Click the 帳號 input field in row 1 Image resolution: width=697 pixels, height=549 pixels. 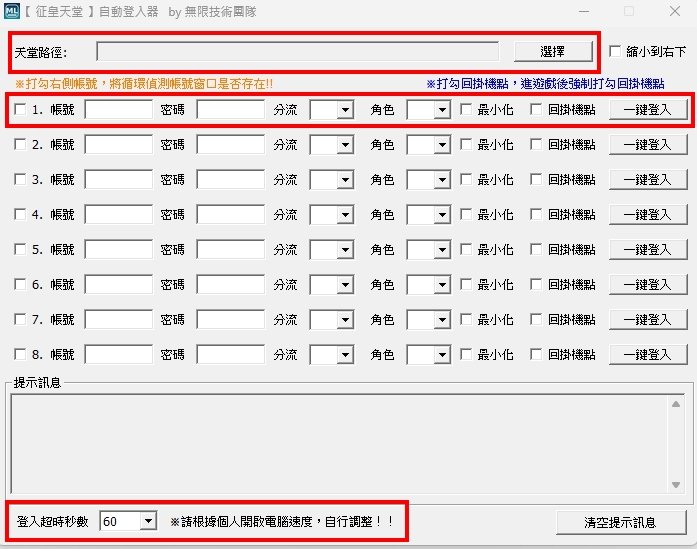point(119,110)
